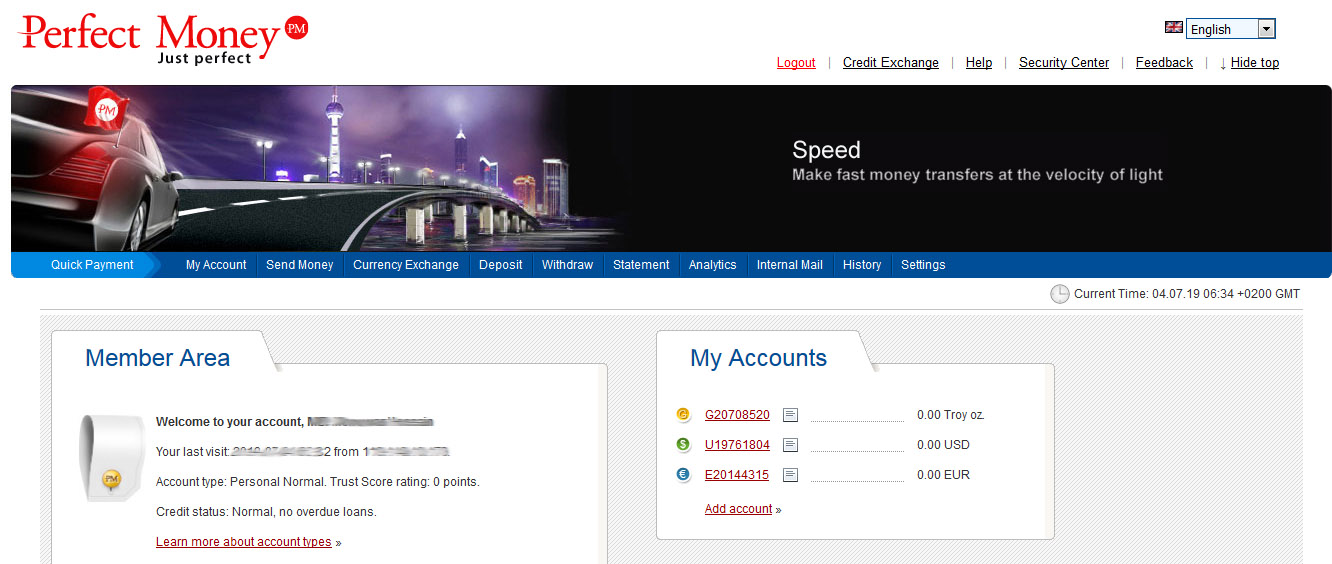Click the Member Area heading
Viewport: 1332px width, 564px height.
(158, 358)
